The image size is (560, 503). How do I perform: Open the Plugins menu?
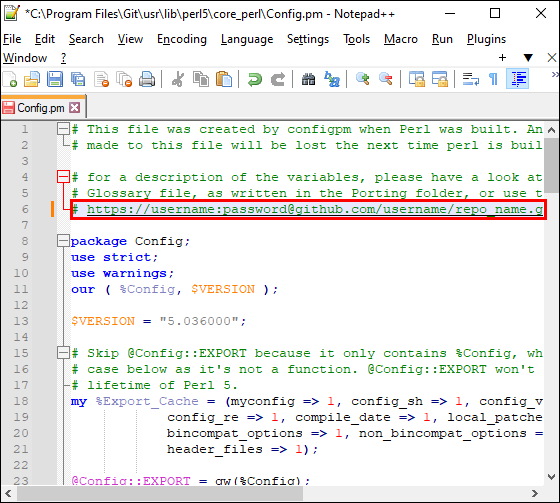click(486, 39)
